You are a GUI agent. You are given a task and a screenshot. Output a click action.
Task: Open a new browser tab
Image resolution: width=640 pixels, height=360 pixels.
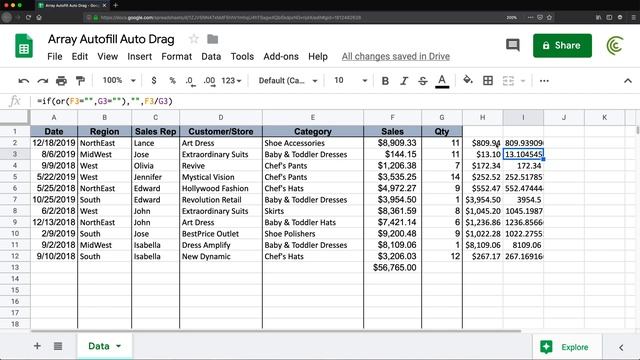pos(116,5)
